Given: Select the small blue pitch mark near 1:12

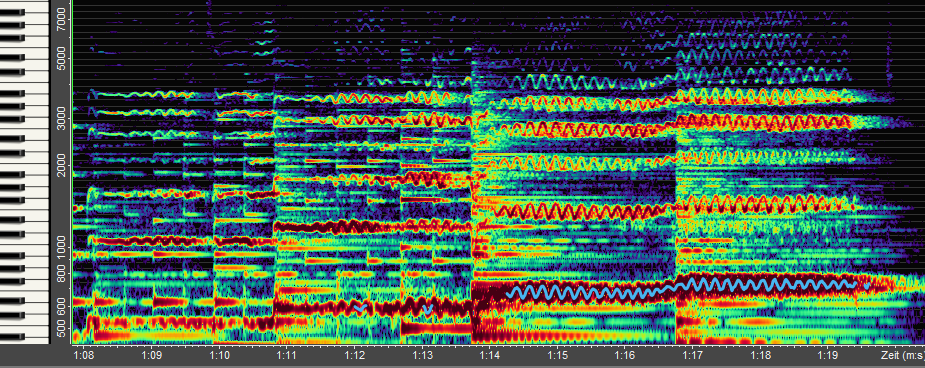Looking at the screenshot, I should (x=360, y=307).
